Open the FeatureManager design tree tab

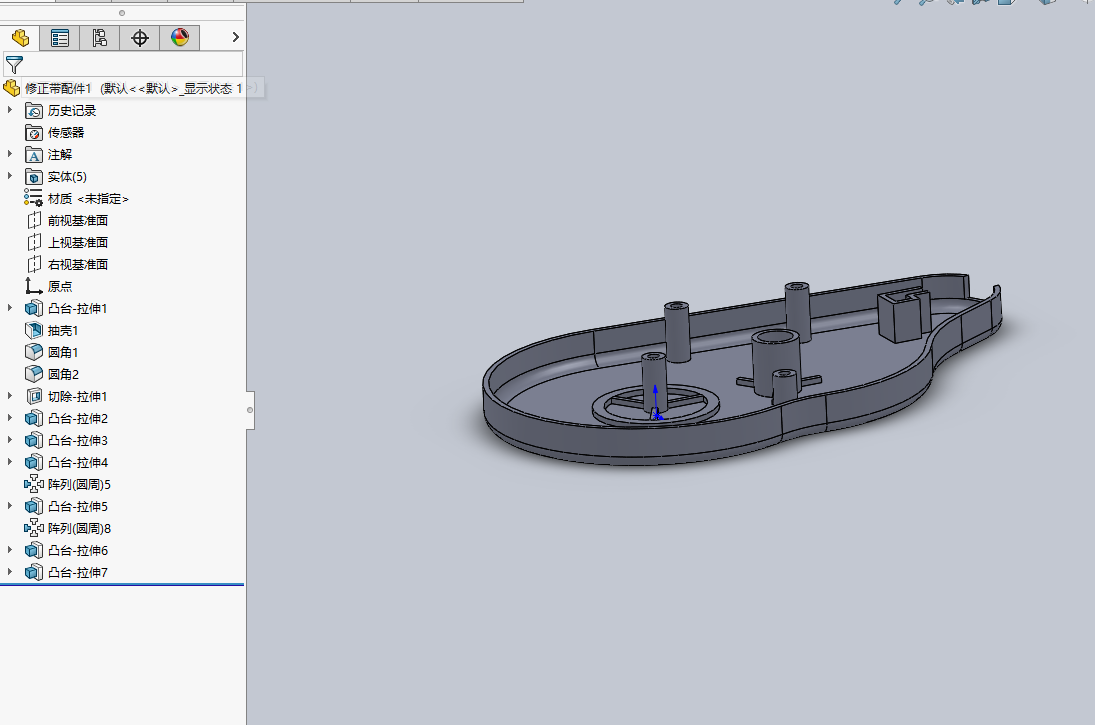(x=20, y=38)
